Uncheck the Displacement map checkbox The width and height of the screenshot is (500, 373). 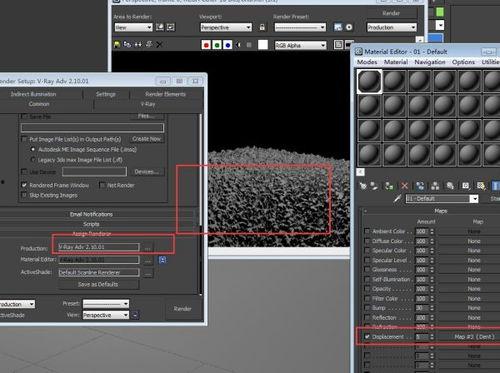[367, 337]
